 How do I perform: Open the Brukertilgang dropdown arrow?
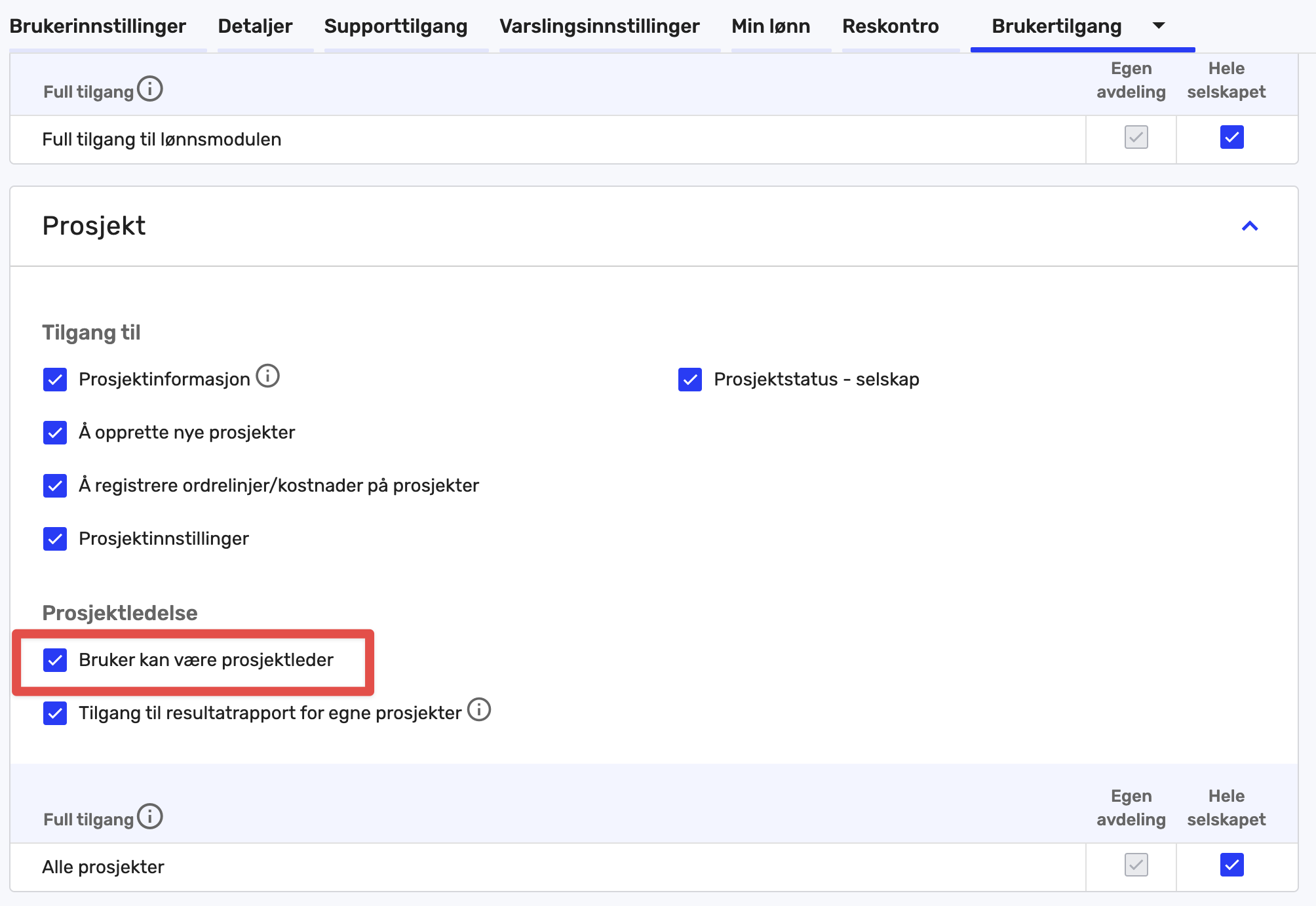1158,26
